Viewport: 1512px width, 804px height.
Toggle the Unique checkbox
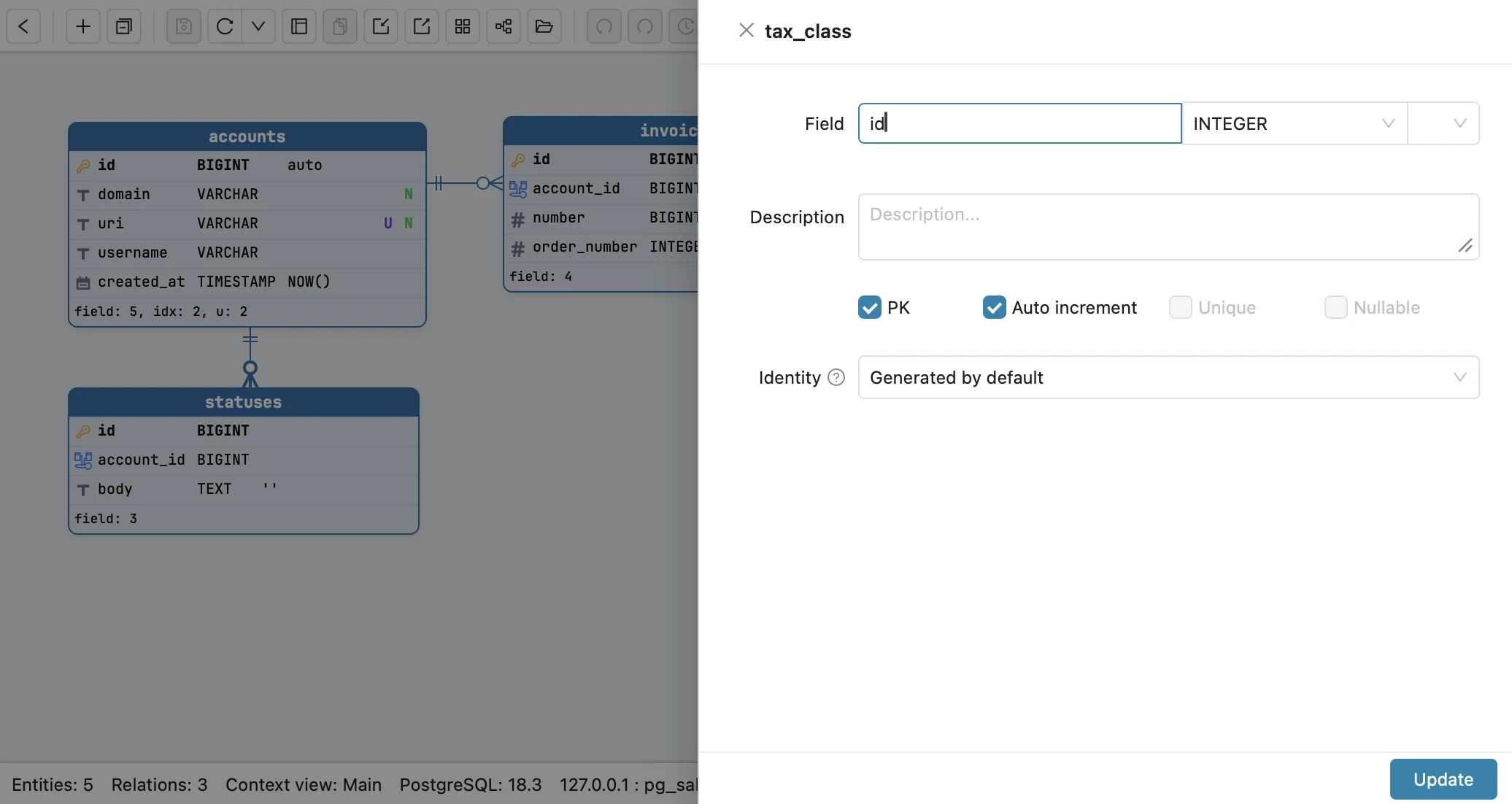click(1180, 308)
